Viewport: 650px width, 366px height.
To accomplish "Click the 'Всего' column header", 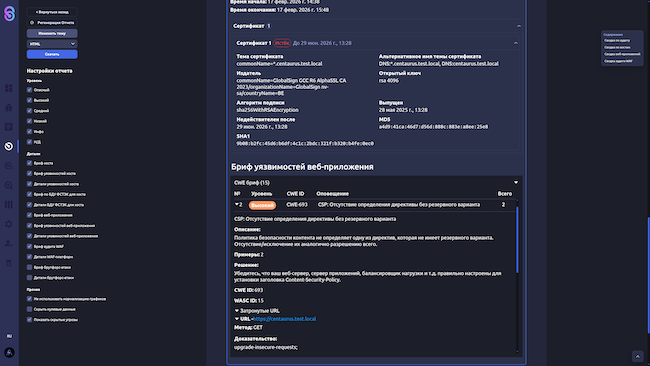I will (x=504, y=194).
